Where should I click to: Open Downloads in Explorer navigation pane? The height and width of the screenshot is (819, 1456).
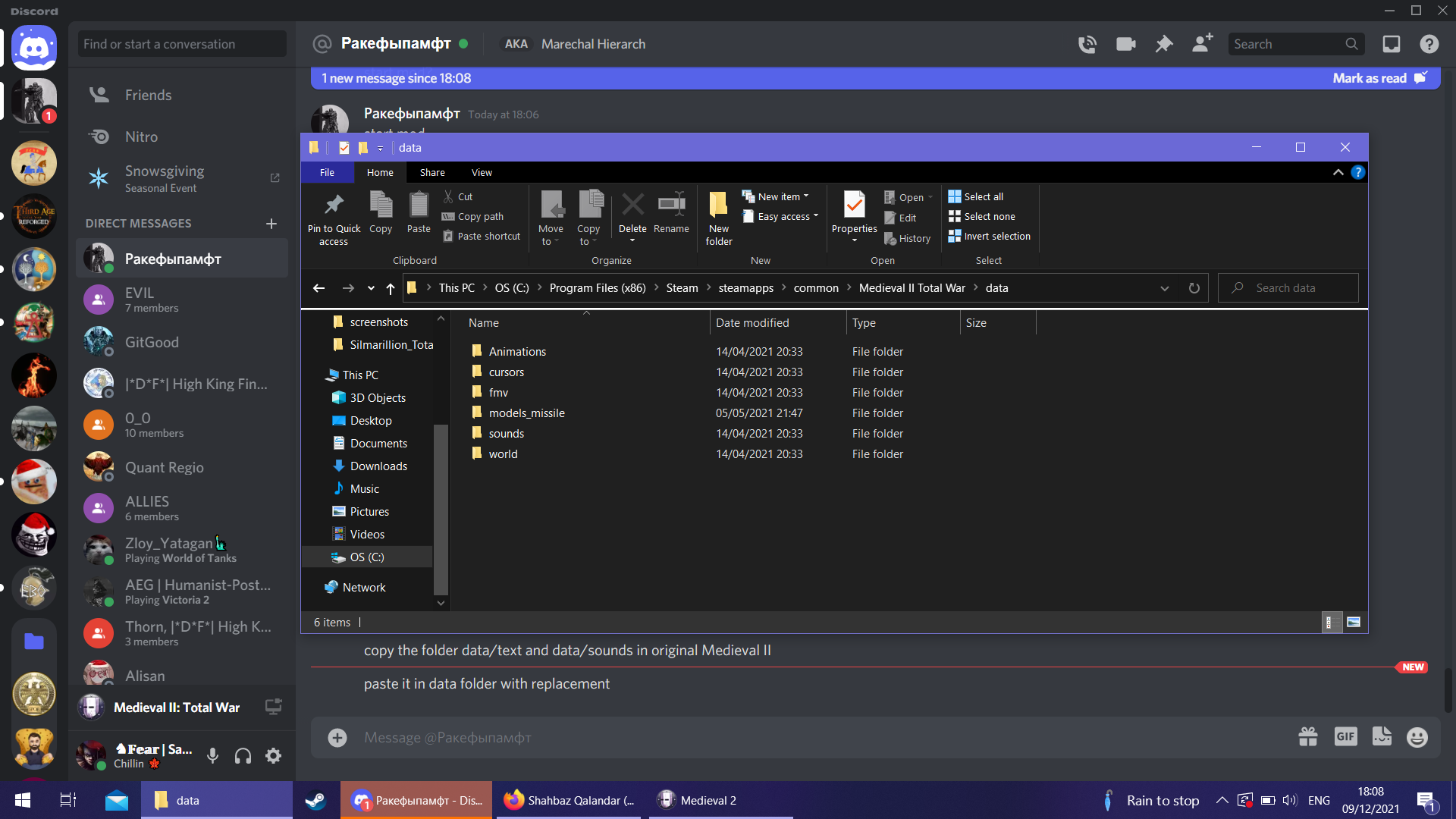pos(378,466)
